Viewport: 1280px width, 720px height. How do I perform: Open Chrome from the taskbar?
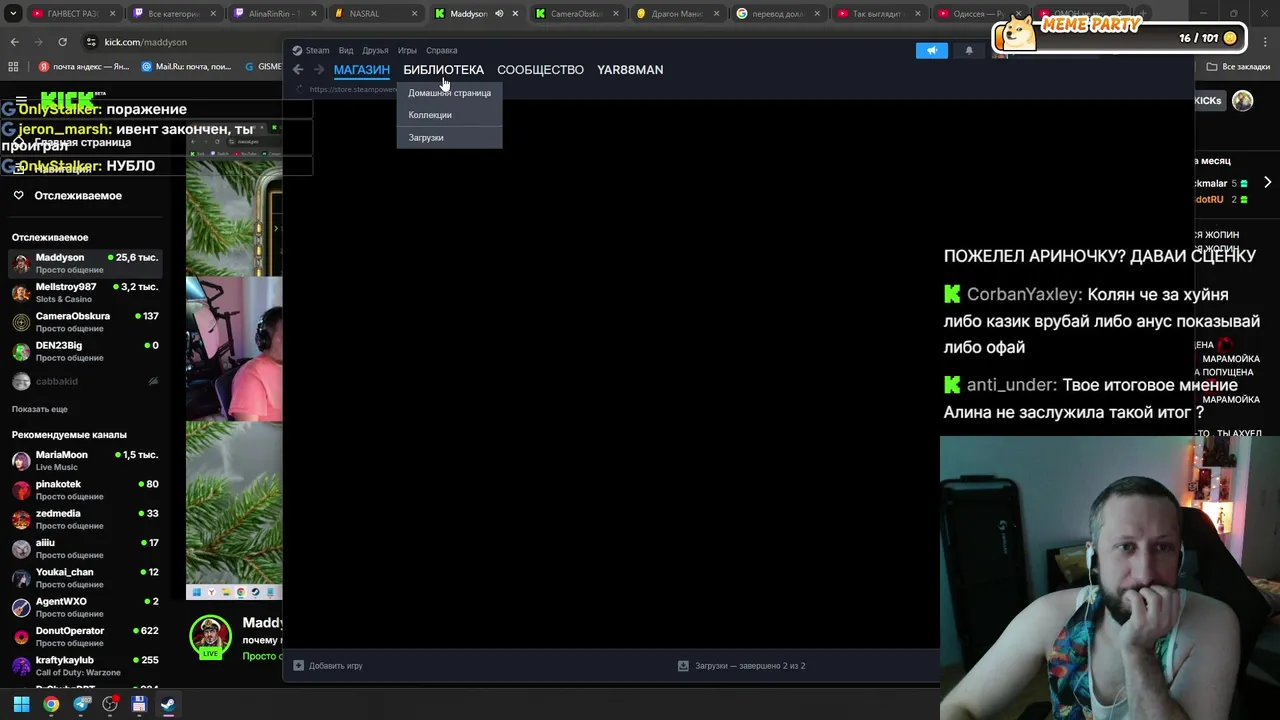(x=51, y=704)
